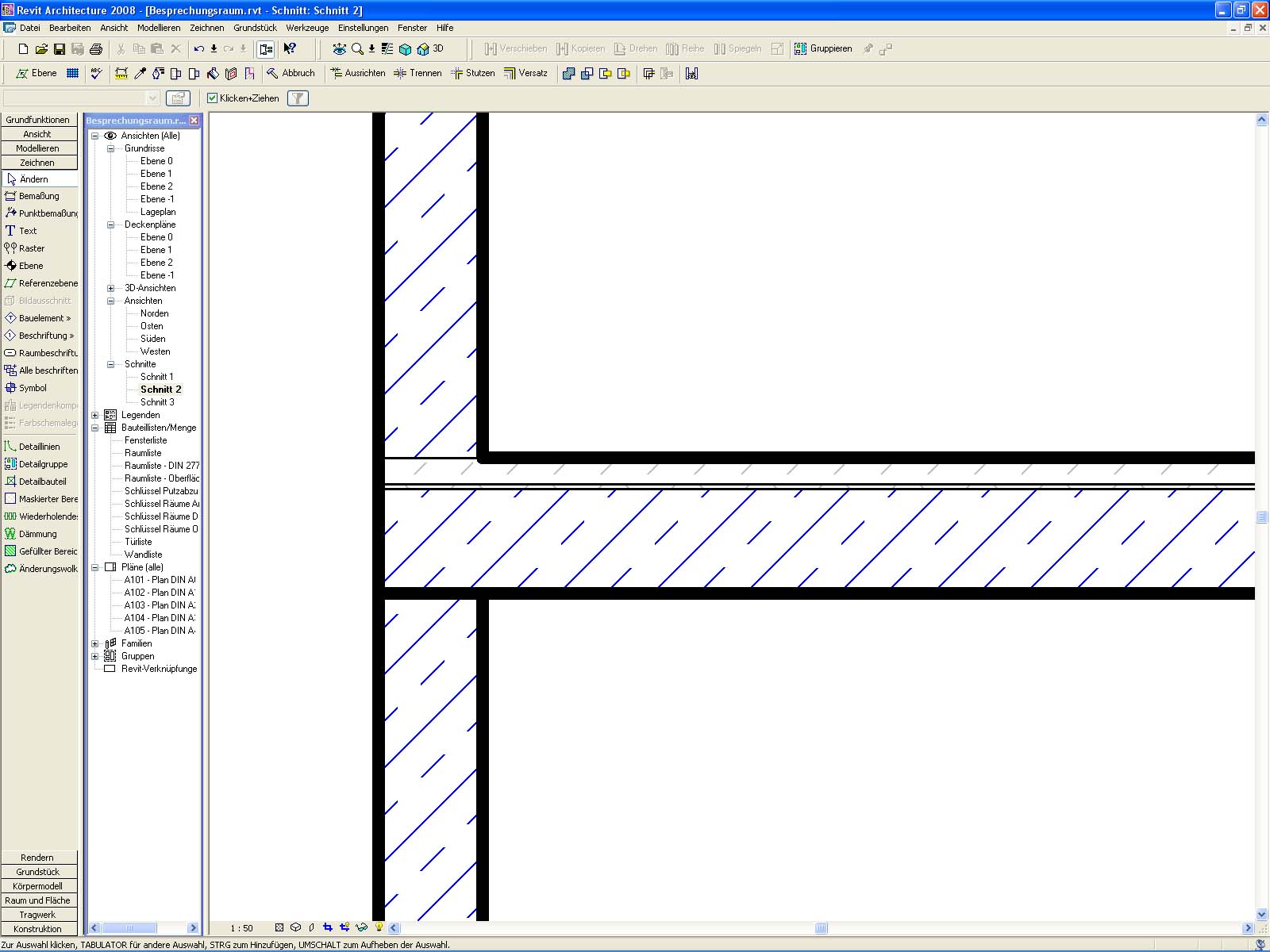
Task: Click the Dämmung tool in design bar
Action: 40,534
